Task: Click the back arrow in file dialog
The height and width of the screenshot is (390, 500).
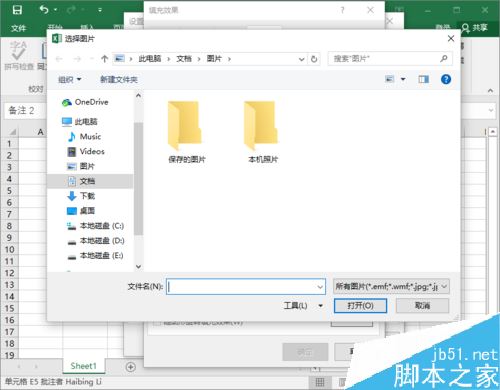Action: [59, 59]
